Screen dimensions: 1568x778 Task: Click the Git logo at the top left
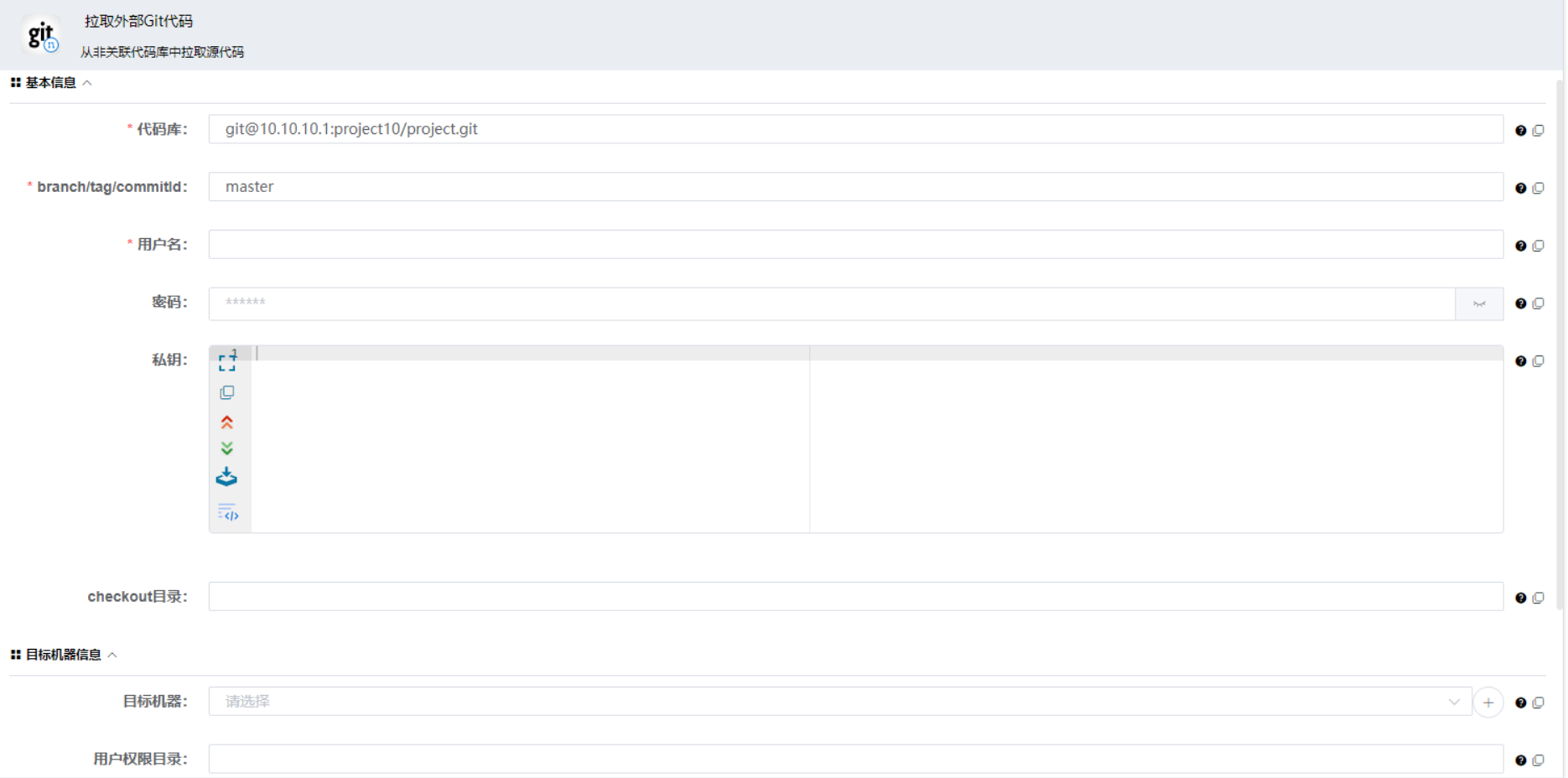click(x=40, y=34)
